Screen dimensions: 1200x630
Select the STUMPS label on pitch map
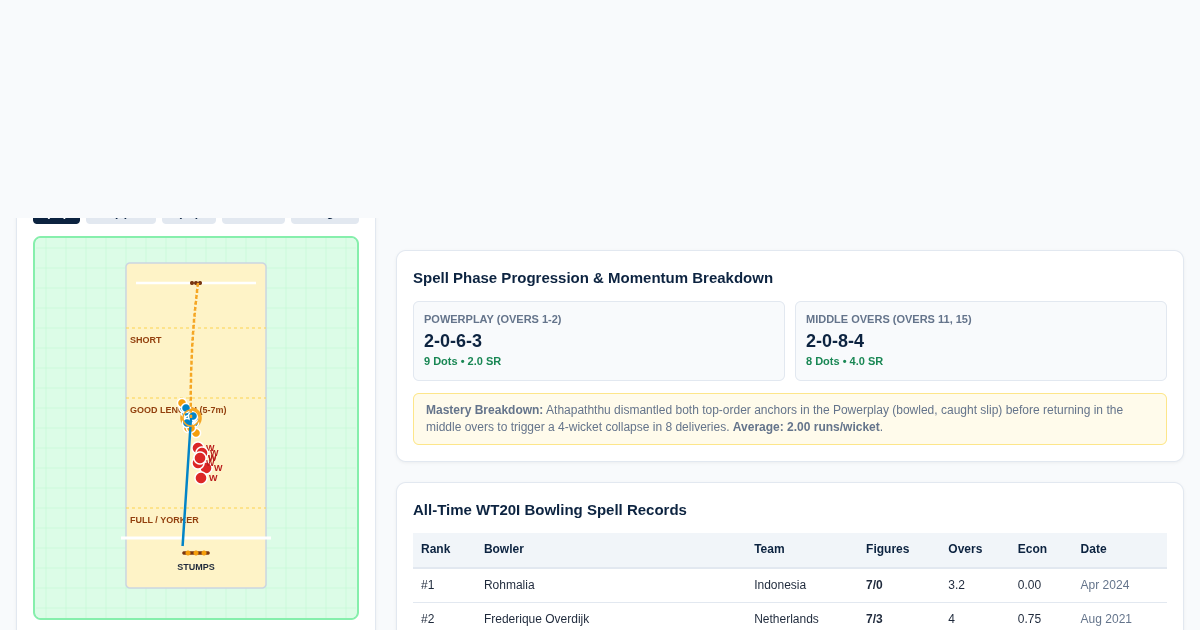(x=196, y=567)
